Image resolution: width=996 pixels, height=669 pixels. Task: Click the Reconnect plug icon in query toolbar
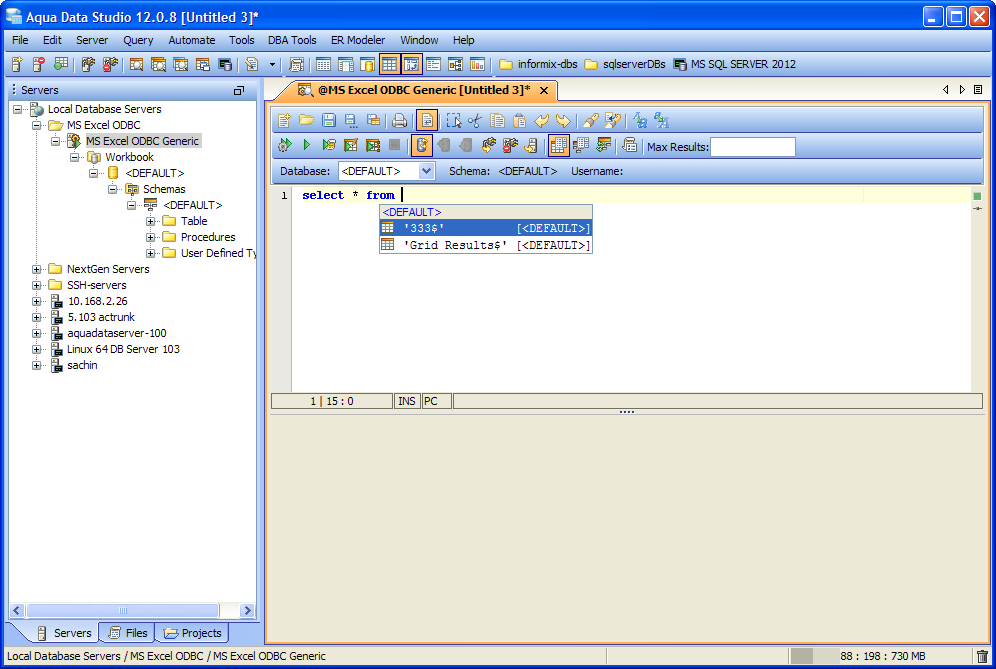(x=488, y=145)
